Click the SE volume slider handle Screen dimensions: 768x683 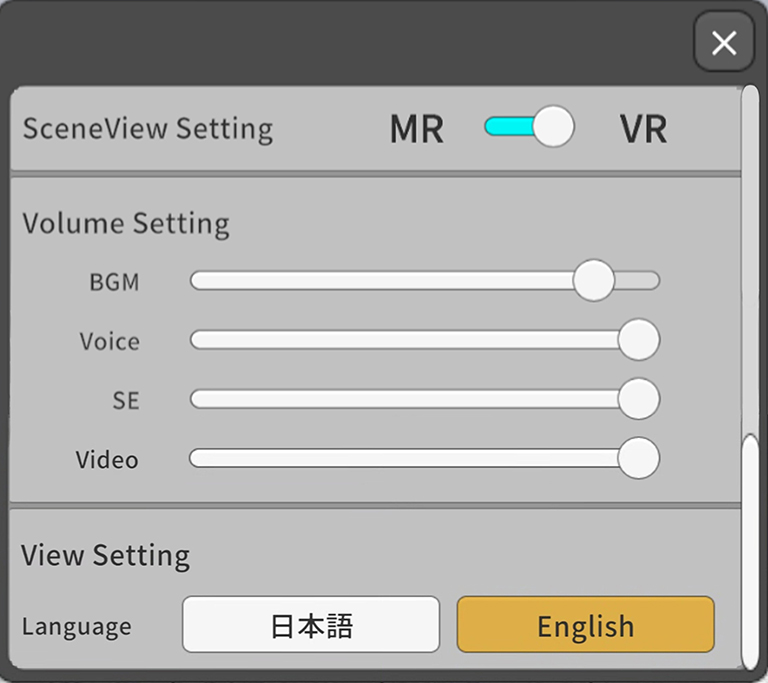coord(638,400)
